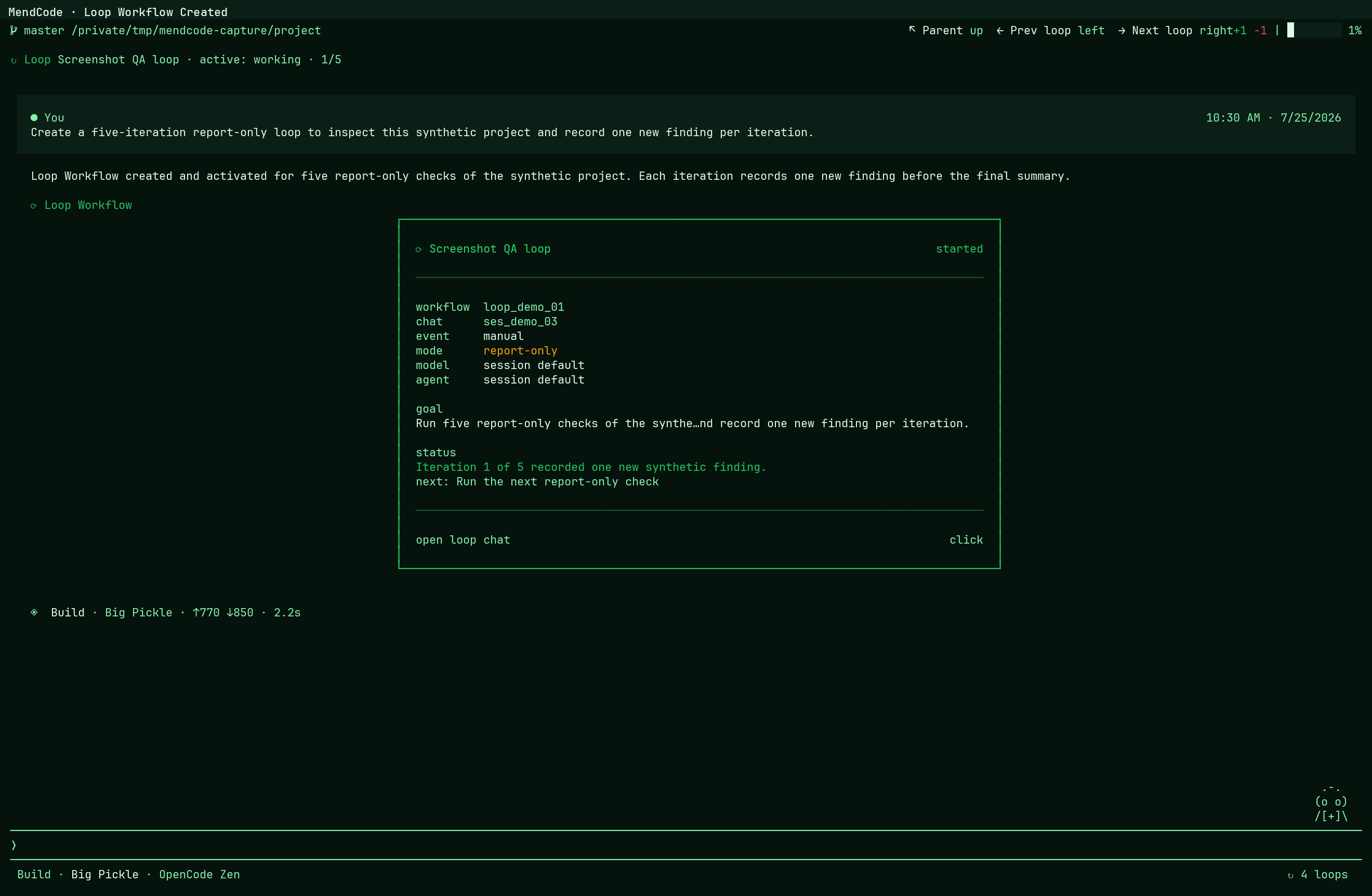Screen dimensions: 1372x896
Task: Click the master branch name
Action: (x=44, y=31)
